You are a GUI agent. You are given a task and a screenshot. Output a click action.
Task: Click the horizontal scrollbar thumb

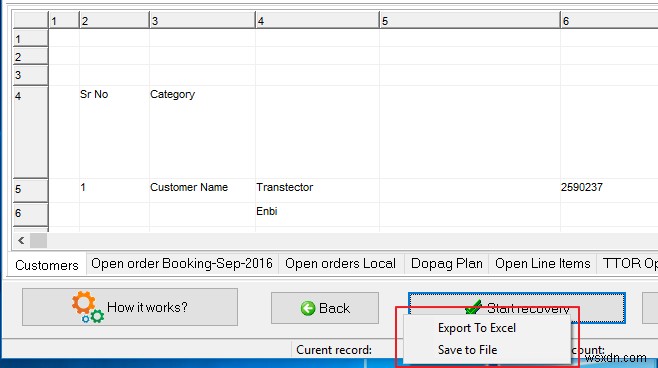(x=38, y=240)
